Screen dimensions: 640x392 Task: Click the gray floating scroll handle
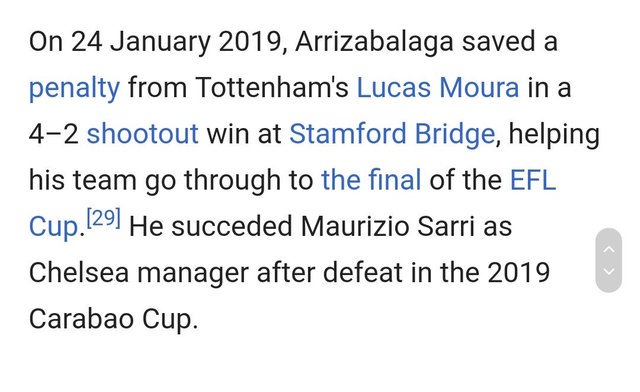point(609,260)
